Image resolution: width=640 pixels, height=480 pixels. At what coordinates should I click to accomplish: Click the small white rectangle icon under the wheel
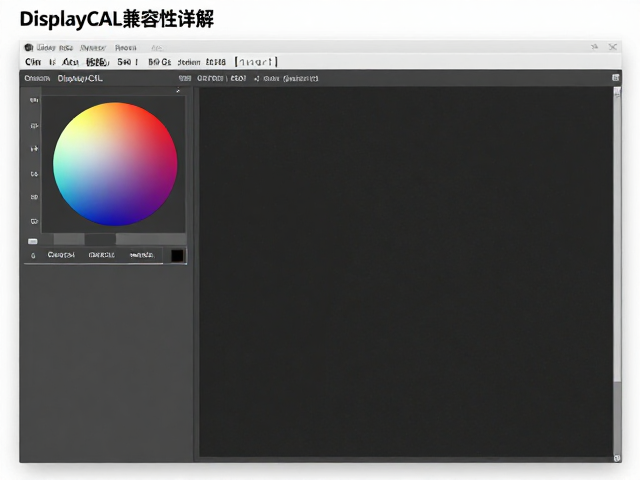[33, 241]
